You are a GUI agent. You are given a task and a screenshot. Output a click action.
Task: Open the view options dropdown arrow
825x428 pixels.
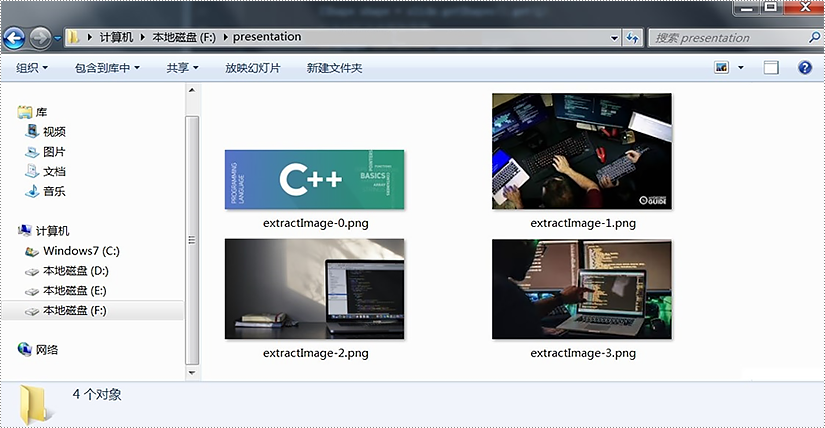[741, 68]
